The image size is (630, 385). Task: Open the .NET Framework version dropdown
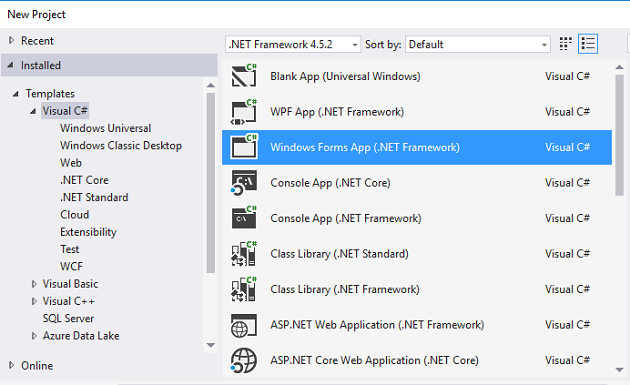pos(293,44)
